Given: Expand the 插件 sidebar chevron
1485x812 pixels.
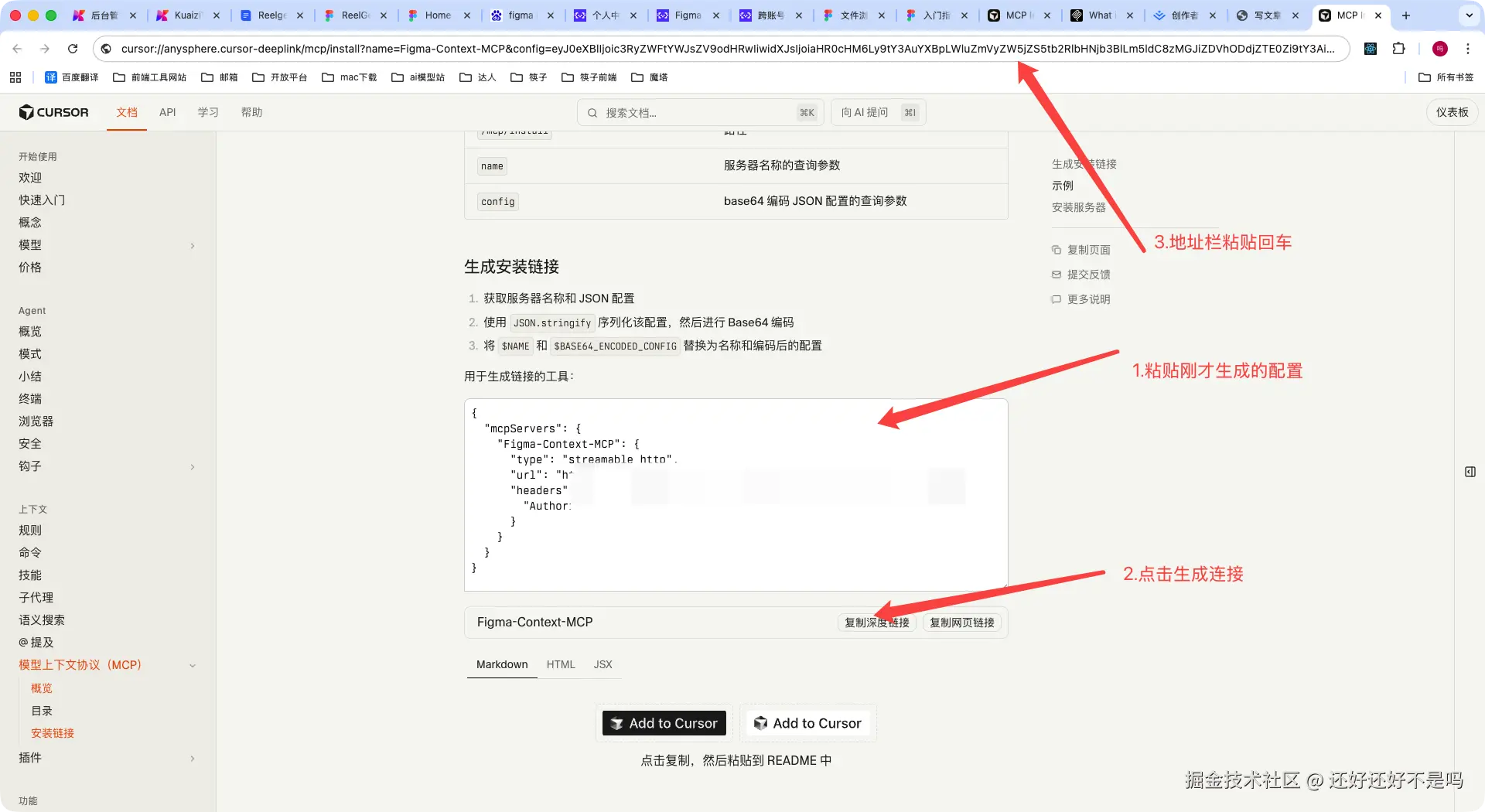Looking at the screenshot, I should tap(193, 759).
